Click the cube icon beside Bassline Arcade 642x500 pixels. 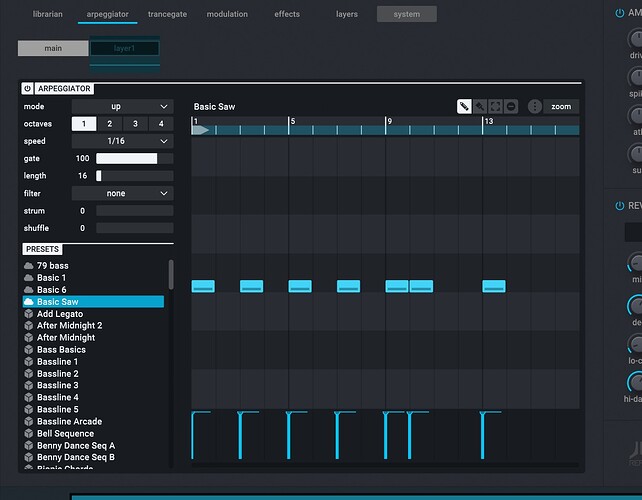pos(29,421)
